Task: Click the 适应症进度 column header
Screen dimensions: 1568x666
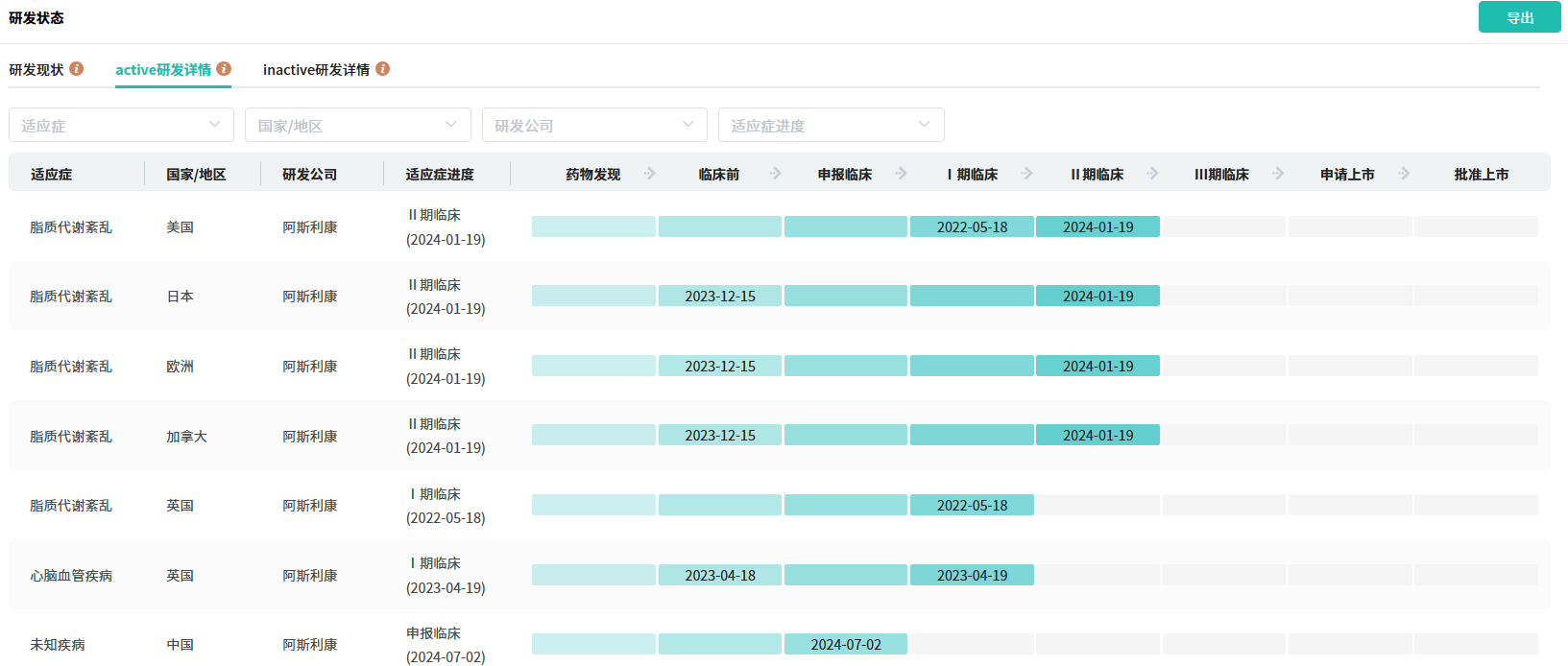Action: [440, 175]
